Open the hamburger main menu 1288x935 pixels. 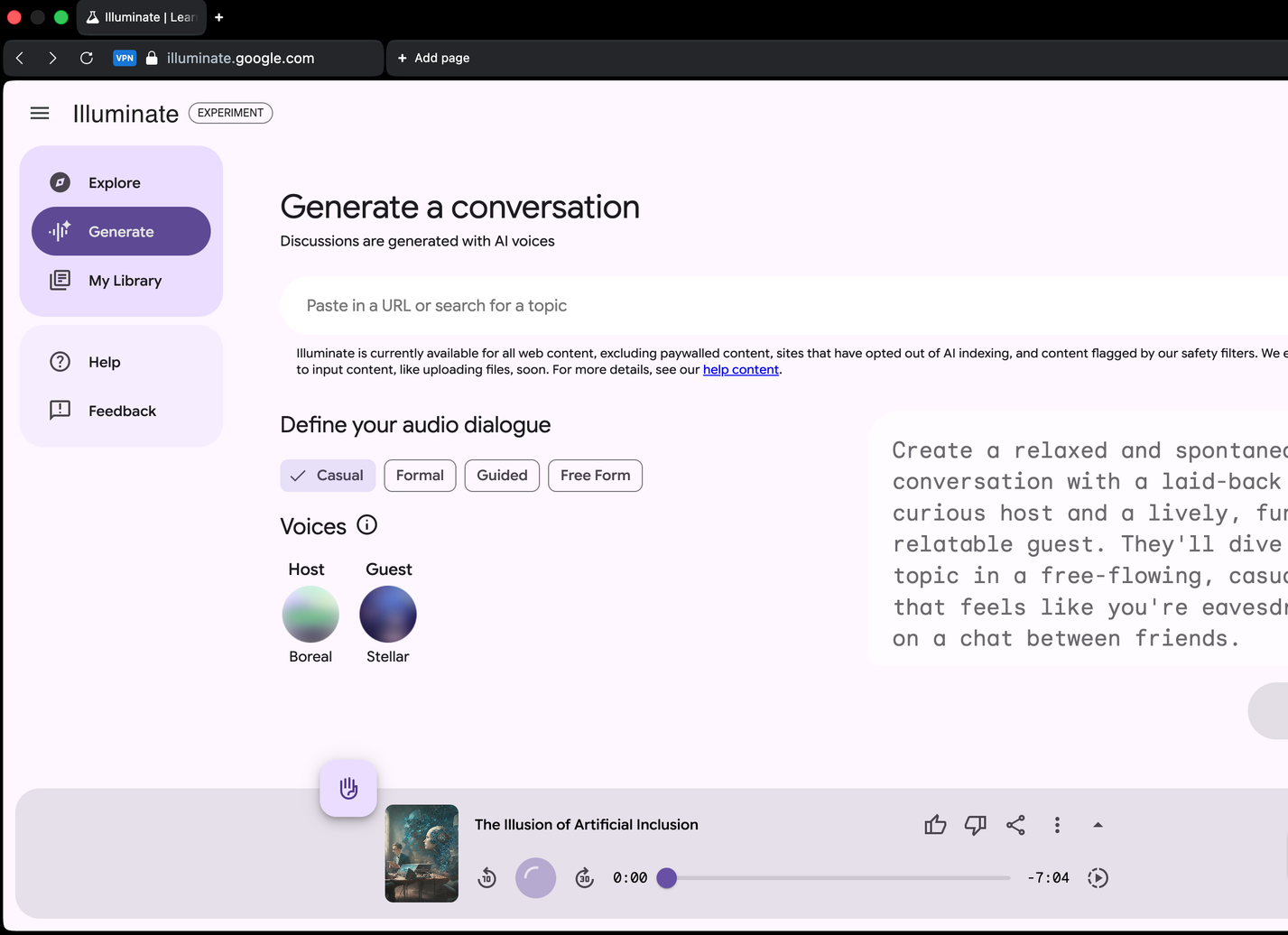(x=40, y=113)
